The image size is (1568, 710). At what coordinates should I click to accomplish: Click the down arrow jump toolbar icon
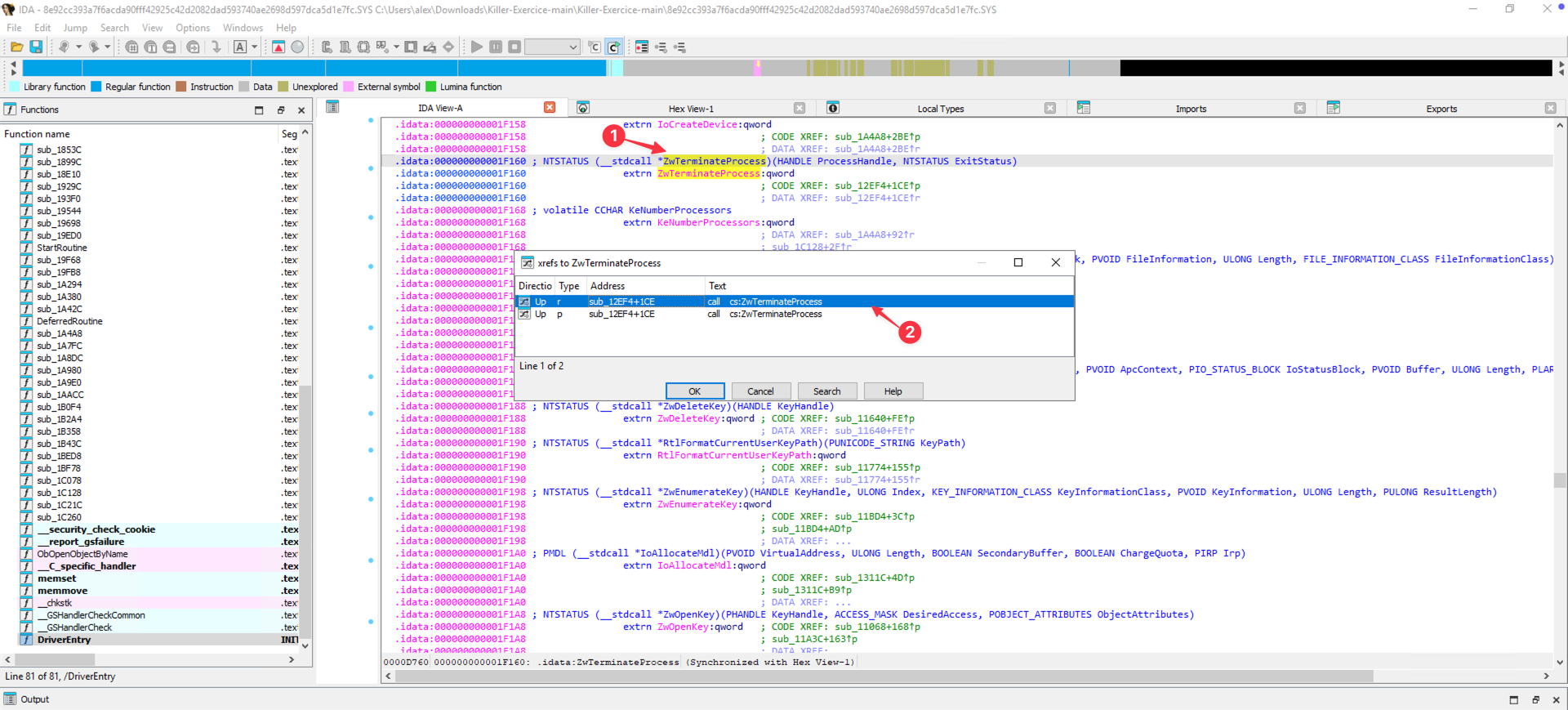click(216, 47)
